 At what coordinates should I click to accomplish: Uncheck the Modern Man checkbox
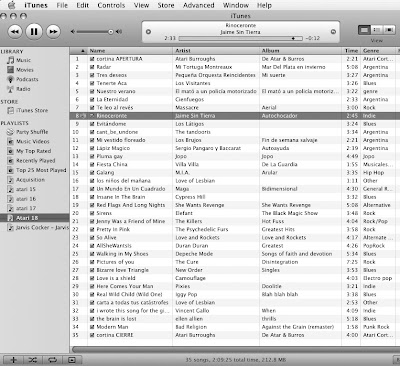(x=92, y=327)
